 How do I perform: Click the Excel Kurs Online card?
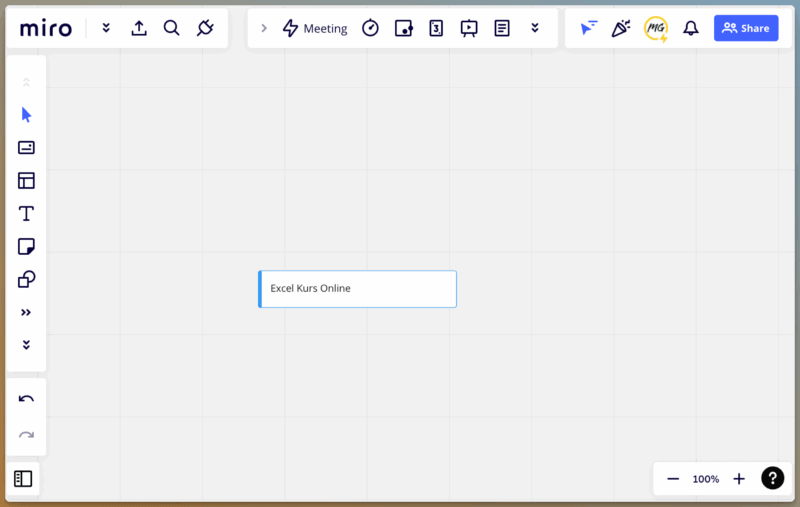coord(357,289)
